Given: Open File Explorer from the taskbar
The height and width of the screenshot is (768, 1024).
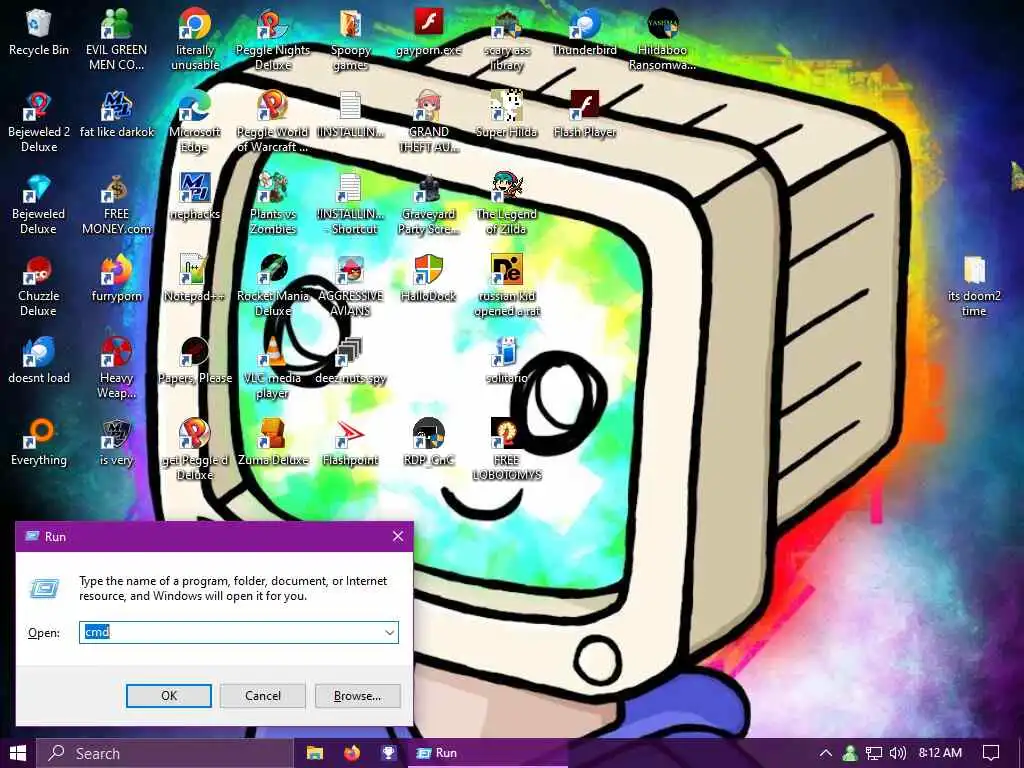Looking at the screenshot, I should [315, 753].
